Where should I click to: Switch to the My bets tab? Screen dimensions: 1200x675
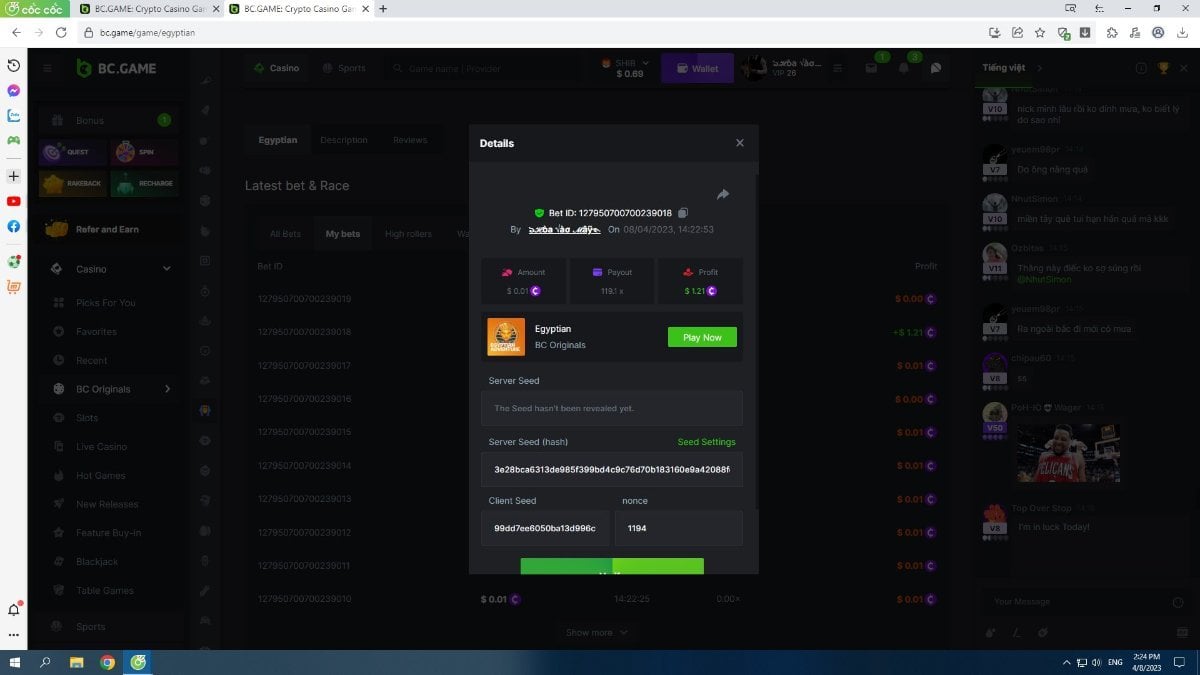click(342, 234)
